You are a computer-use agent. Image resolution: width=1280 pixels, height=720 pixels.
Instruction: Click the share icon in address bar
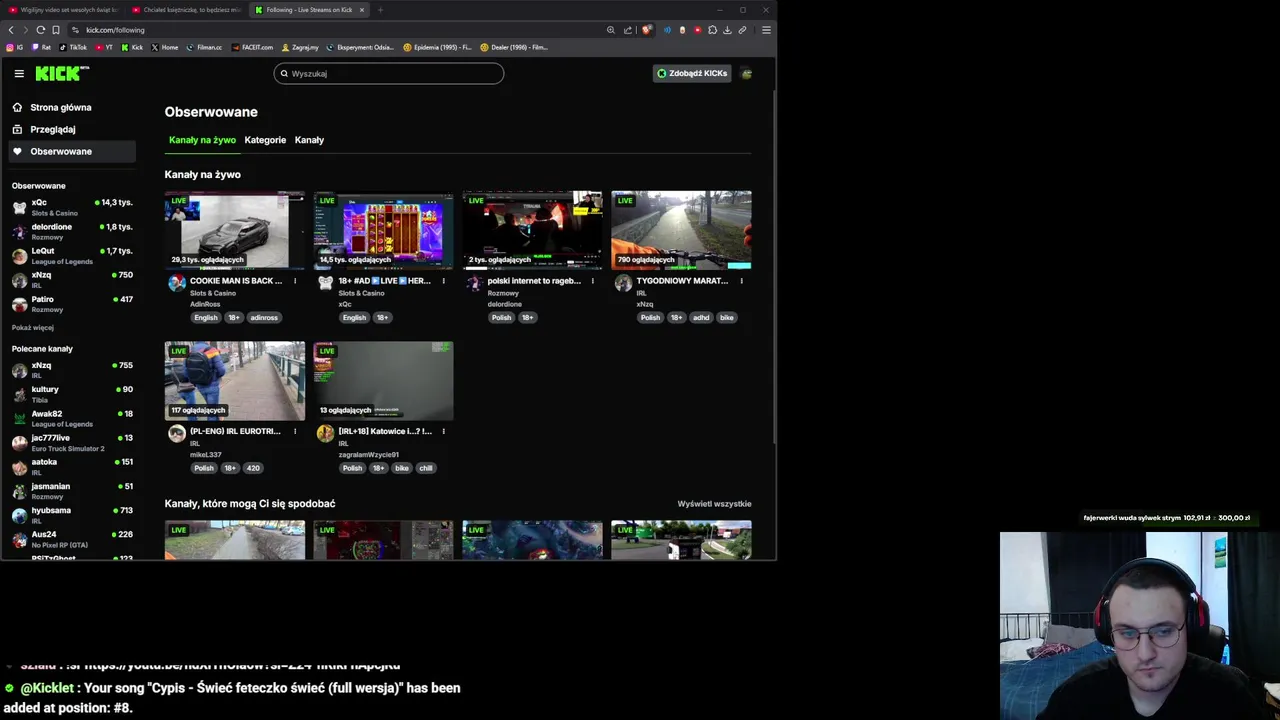[628, 30]
